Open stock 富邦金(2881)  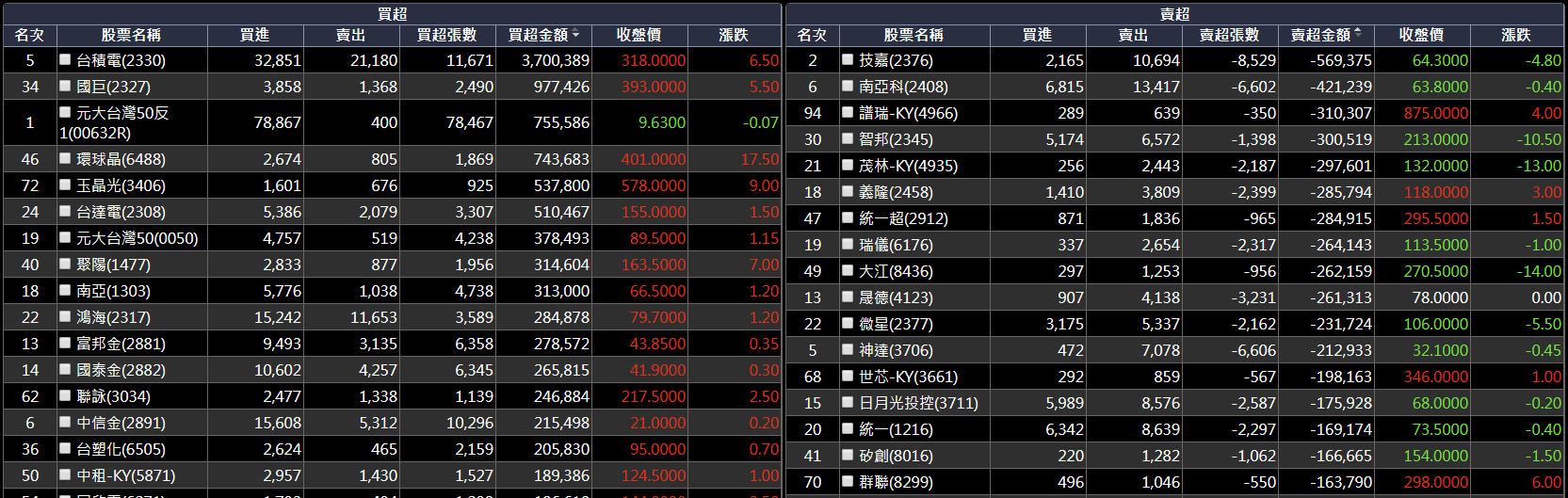121,344
